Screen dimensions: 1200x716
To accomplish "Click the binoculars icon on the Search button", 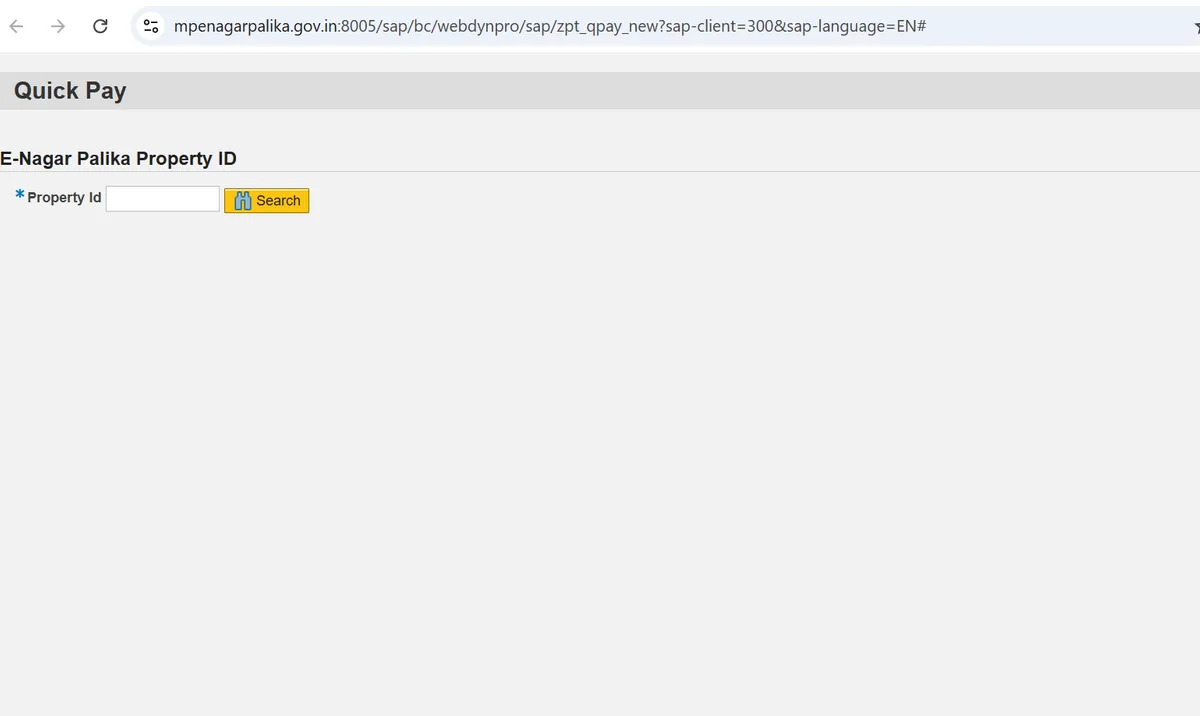I will 242,201.
